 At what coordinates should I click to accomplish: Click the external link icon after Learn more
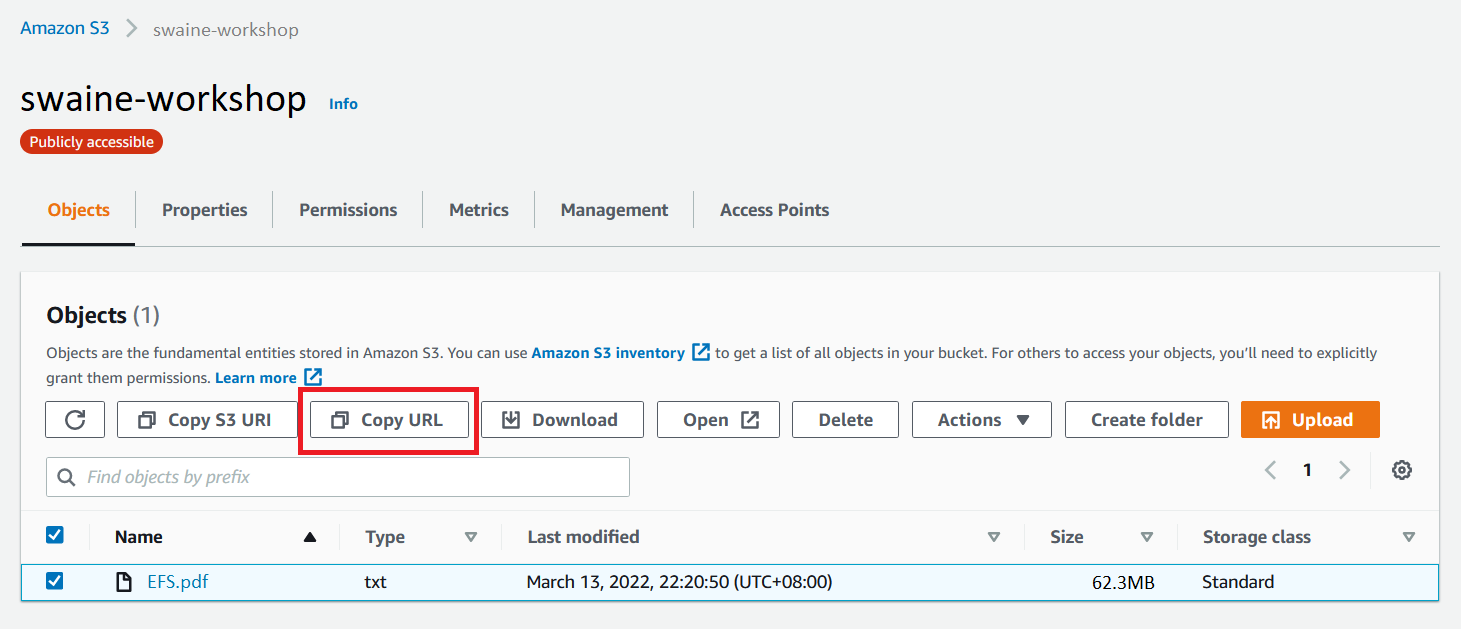click(313, 377)
